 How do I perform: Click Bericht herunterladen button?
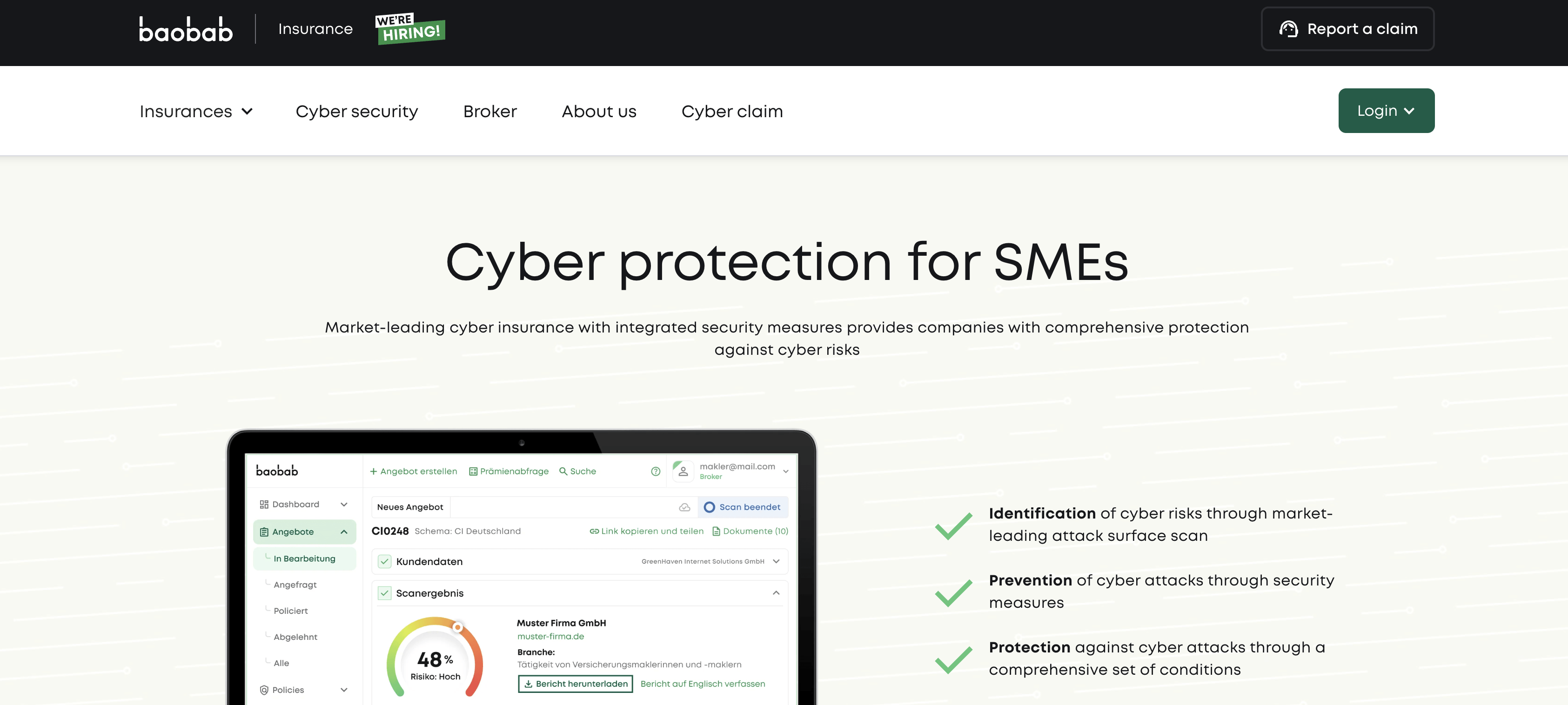(x=575, y=684)
